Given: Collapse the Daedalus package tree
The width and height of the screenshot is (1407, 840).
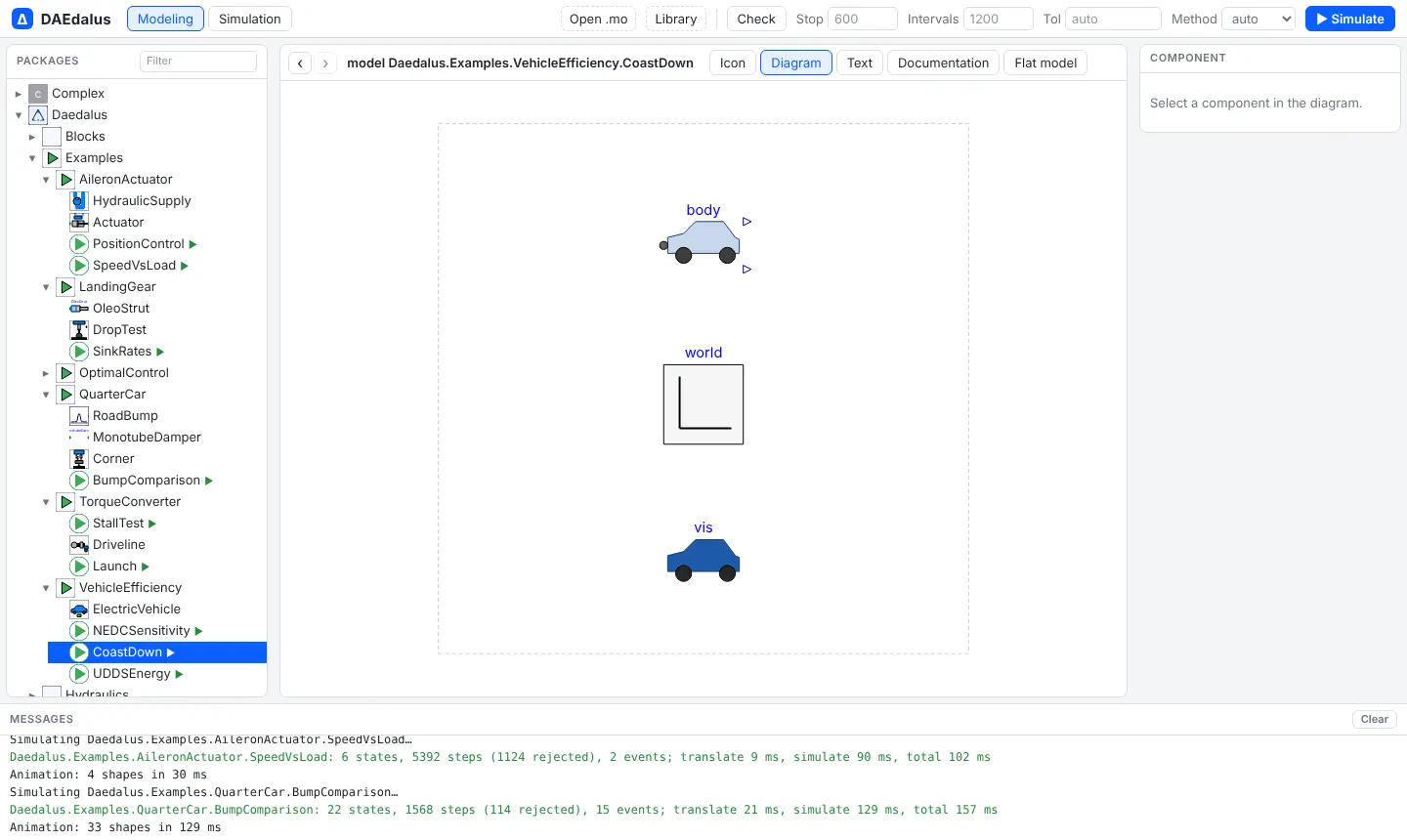Looking at the screenshot, I should pyautogui.click(x=19, y=115).
